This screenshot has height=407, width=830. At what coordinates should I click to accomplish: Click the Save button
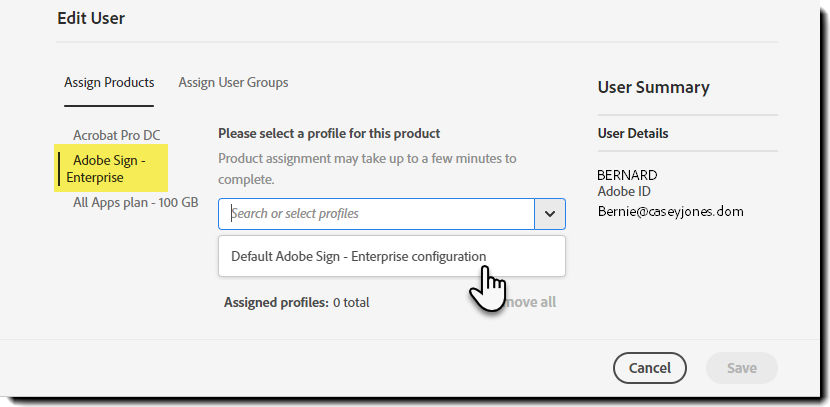pos(742,368)
